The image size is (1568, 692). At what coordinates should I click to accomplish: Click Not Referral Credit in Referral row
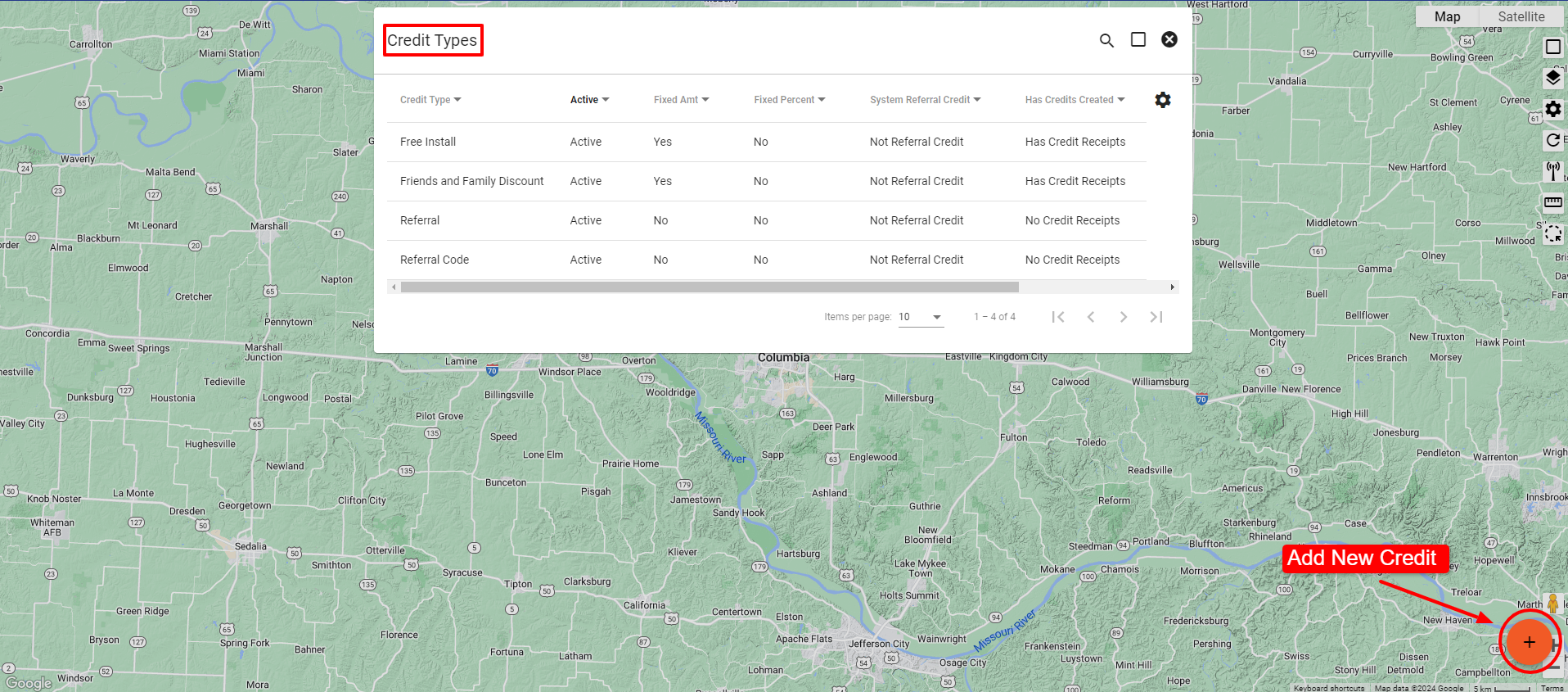click(x=917, y=220)
